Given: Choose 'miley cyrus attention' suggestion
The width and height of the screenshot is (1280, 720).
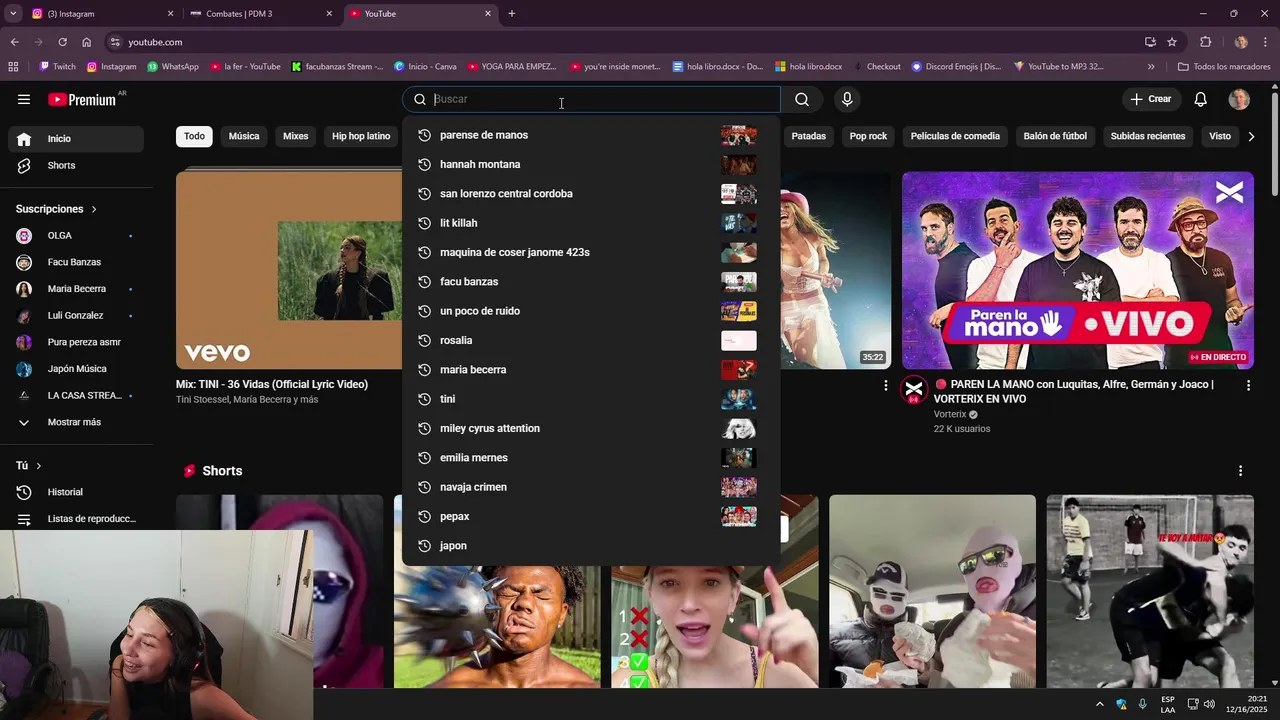Looking at the screenshot, I should point(591,428).
